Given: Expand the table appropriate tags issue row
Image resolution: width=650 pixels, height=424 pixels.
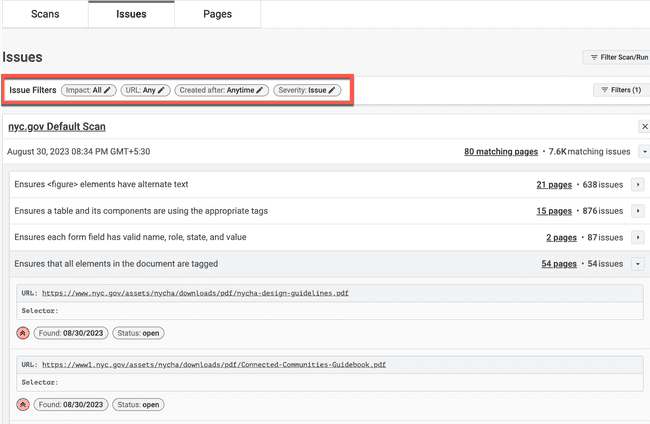Looking at the screenshot, I should pos(638,211).
